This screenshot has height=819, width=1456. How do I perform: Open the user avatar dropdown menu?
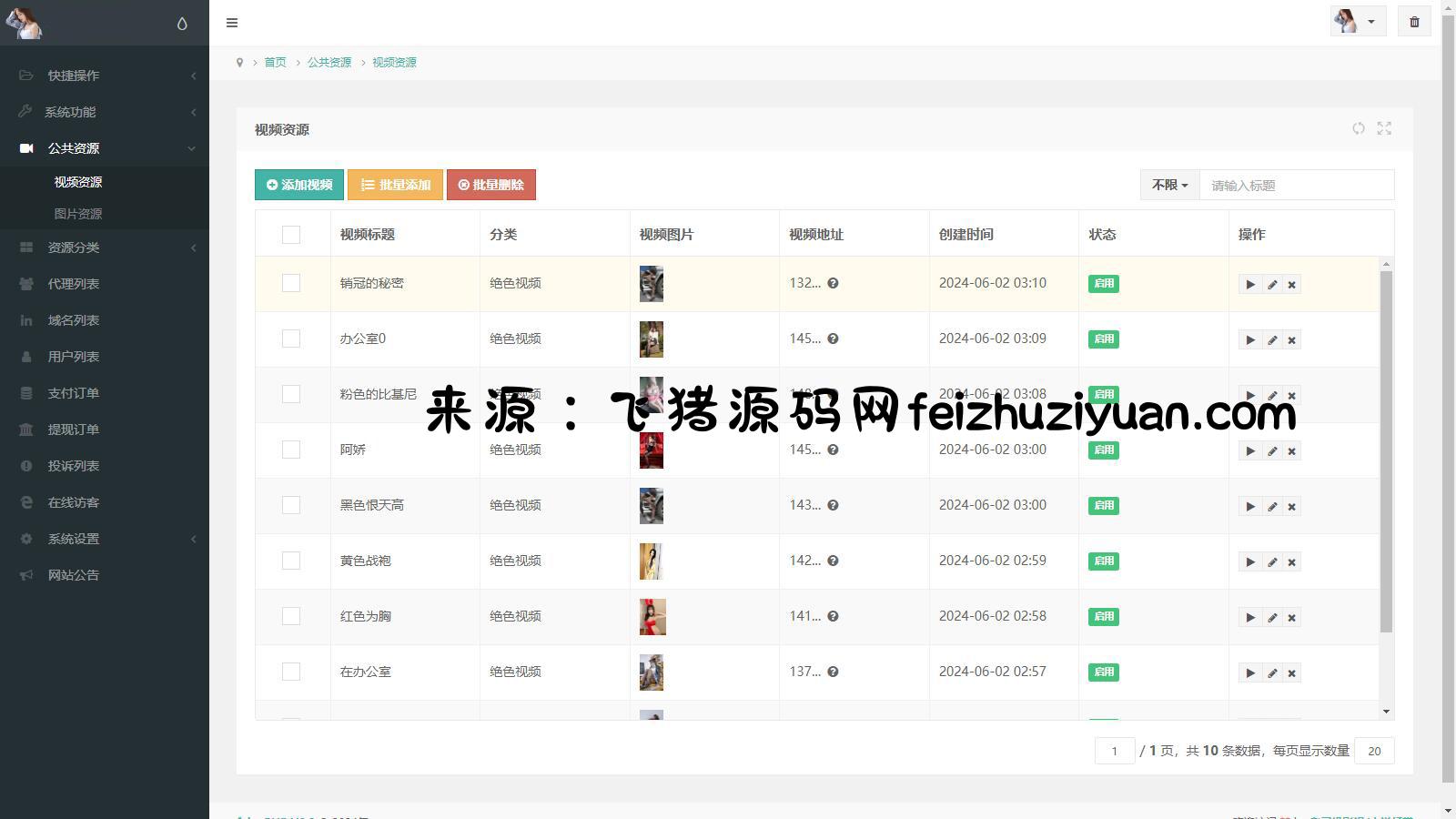(x=1357, y=22)
